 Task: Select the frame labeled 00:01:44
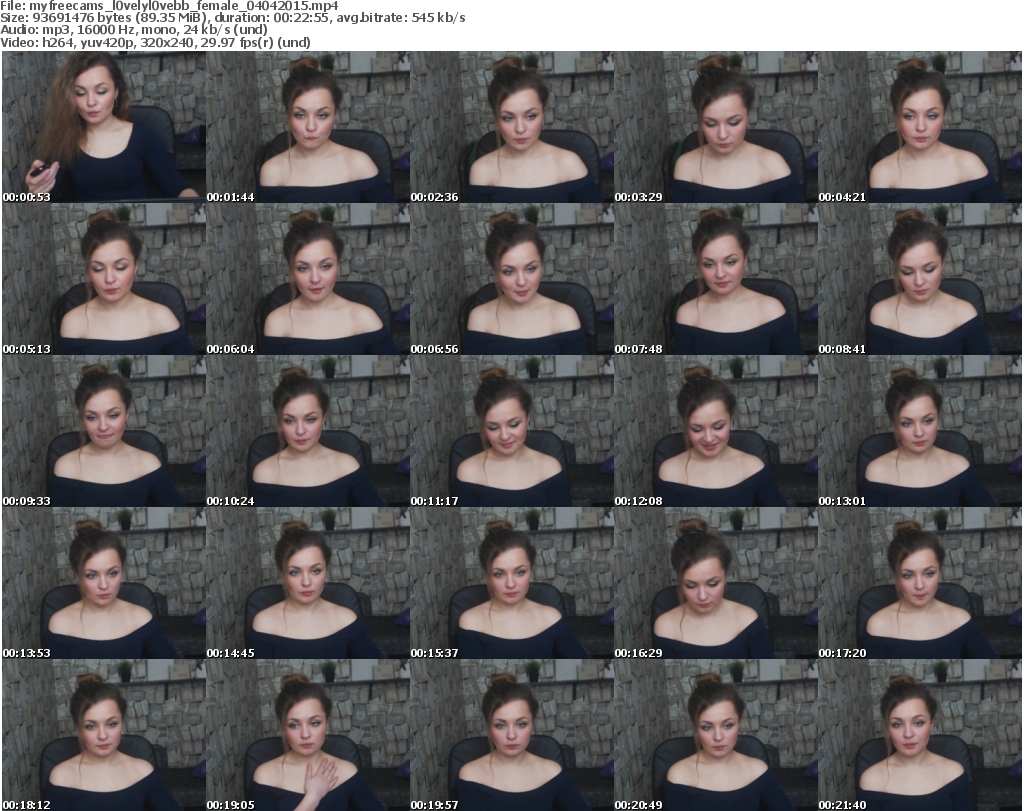click(x=307, y=127)
